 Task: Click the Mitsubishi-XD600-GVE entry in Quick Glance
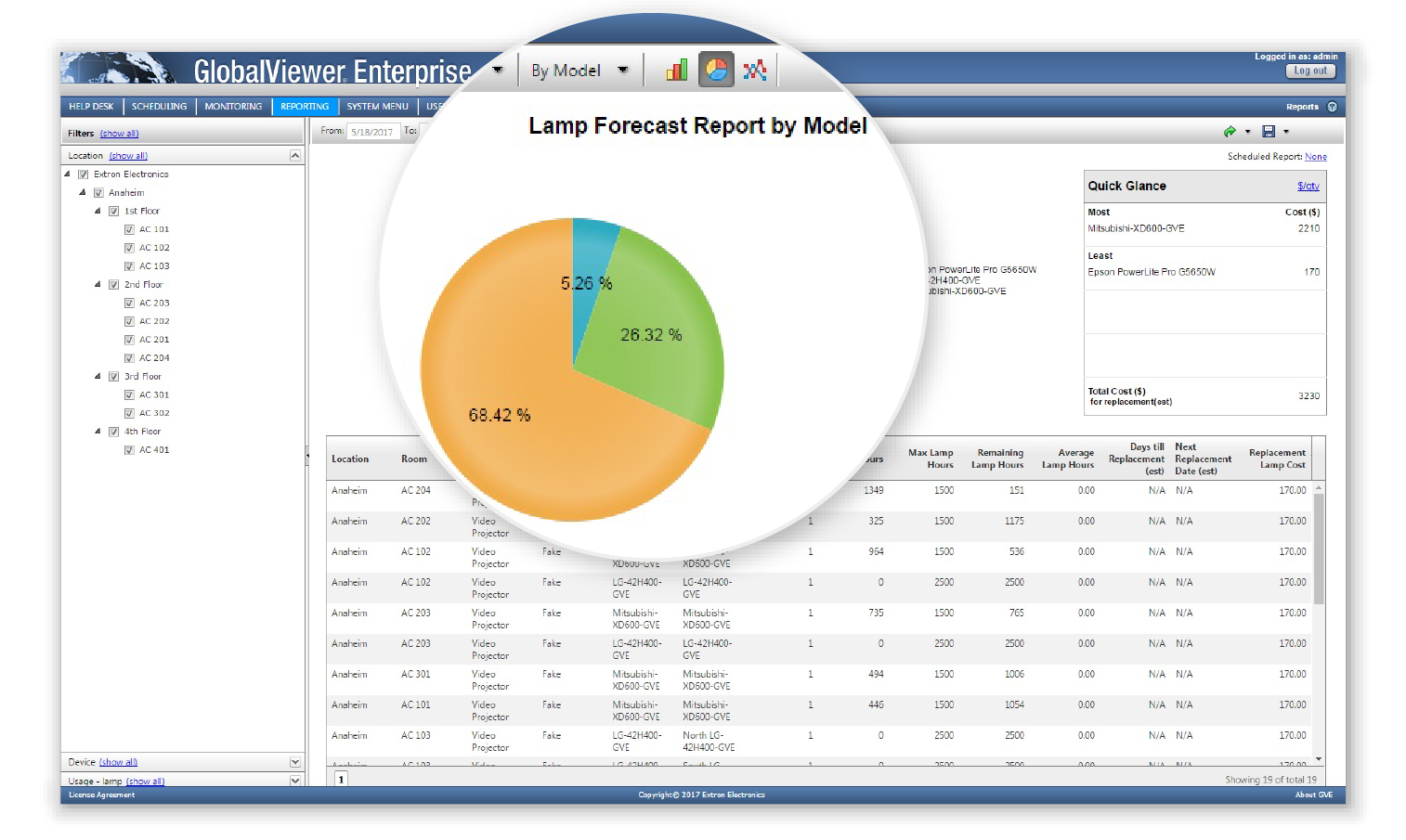[1136, 228]
